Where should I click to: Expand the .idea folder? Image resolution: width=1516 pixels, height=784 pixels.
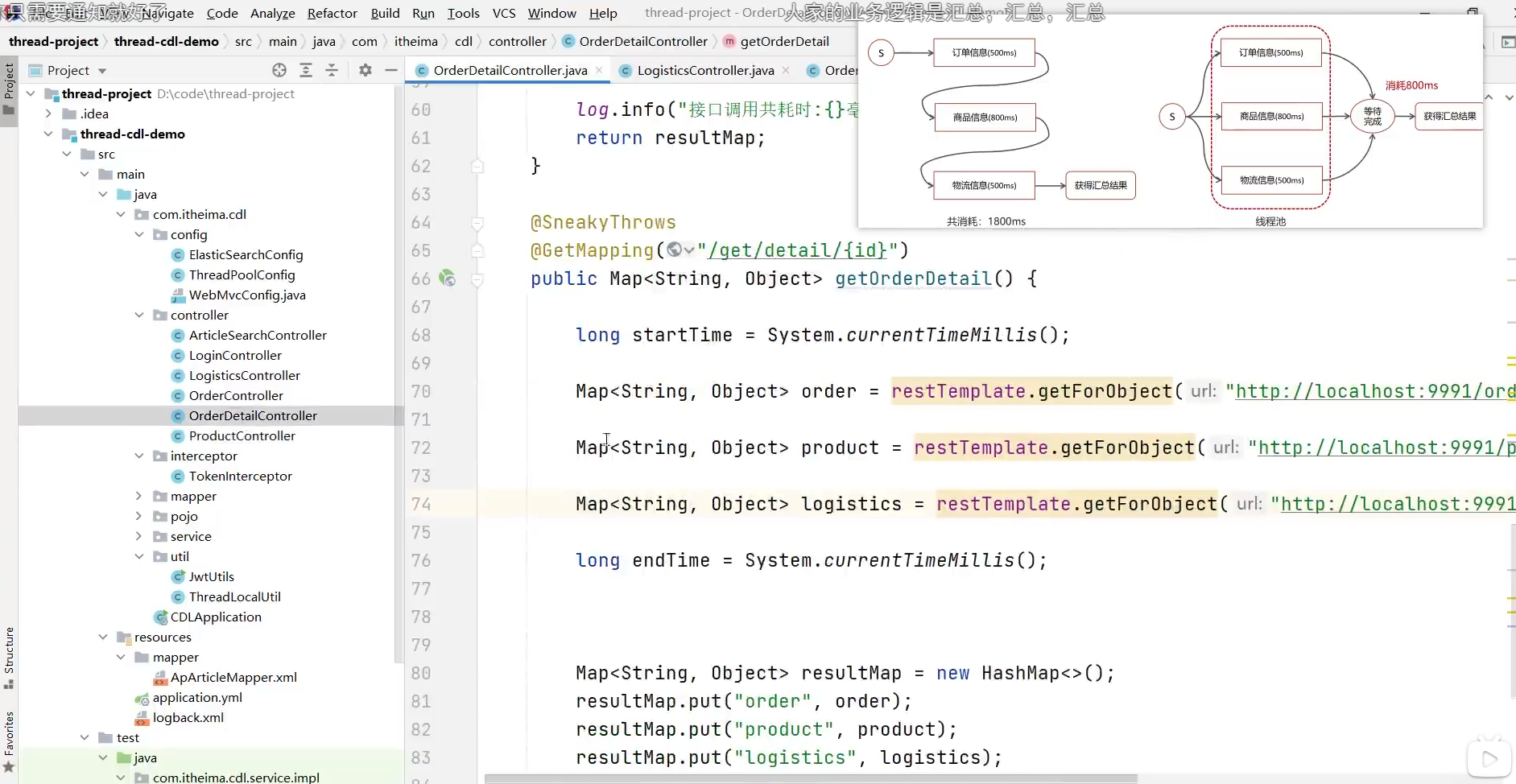[49, 113]
